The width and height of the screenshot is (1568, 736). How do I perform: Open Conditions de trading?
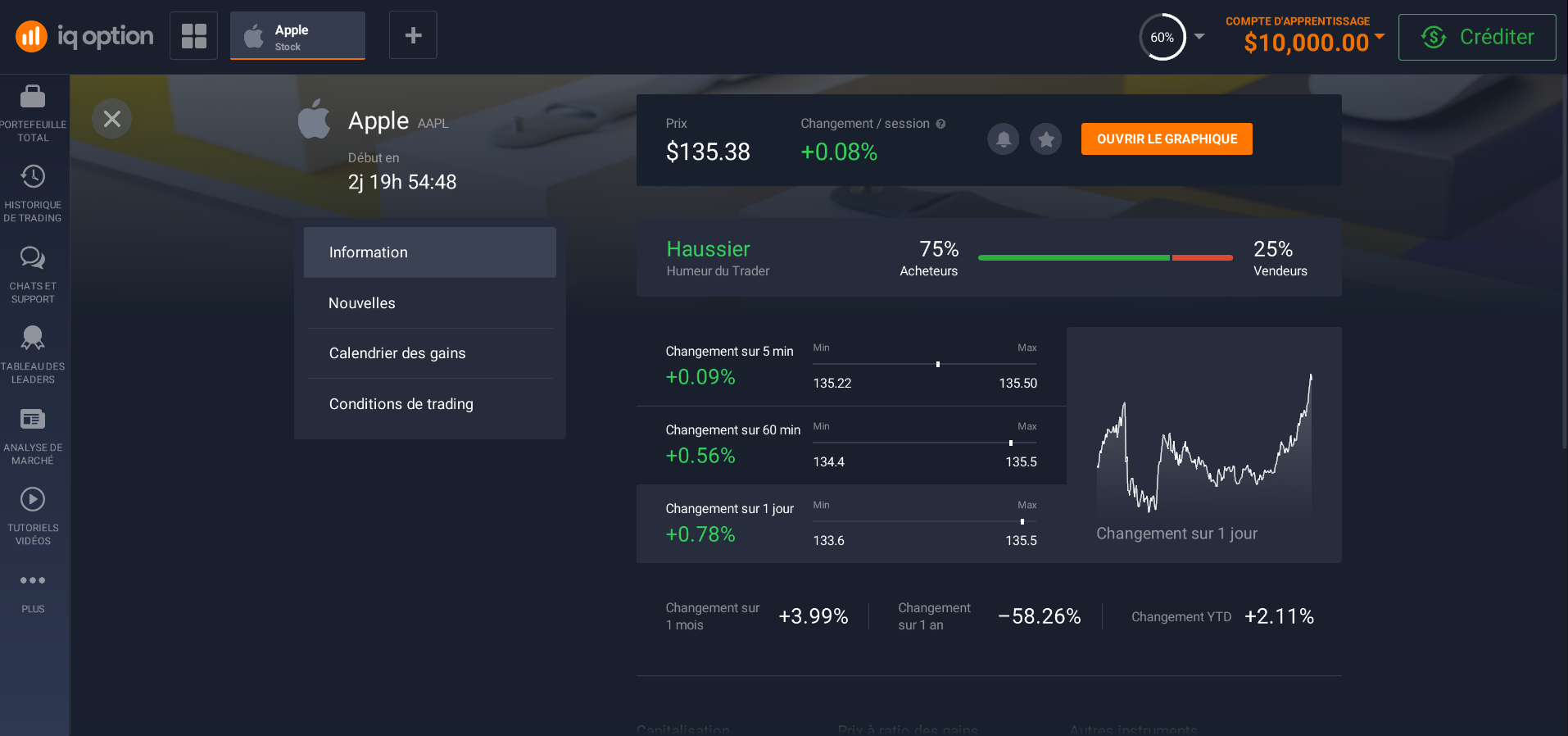(430, 404)
